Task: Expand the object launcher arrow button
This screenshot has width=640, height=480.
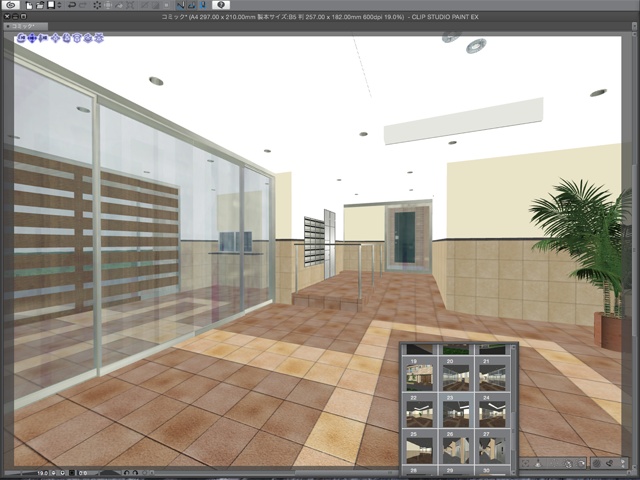Action: (623, 463)
